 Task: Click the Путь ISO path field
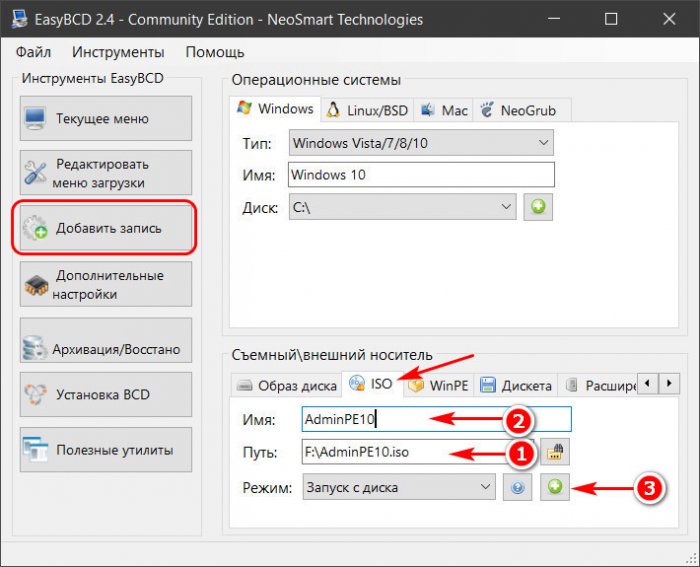(x=418, y=452)
